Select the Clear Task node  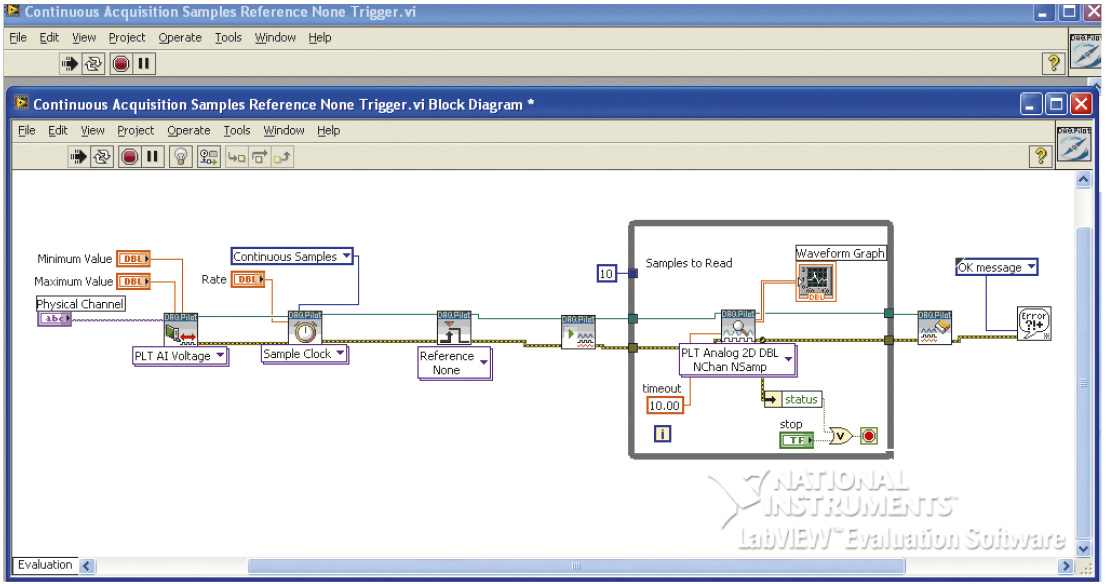(935, 328)
